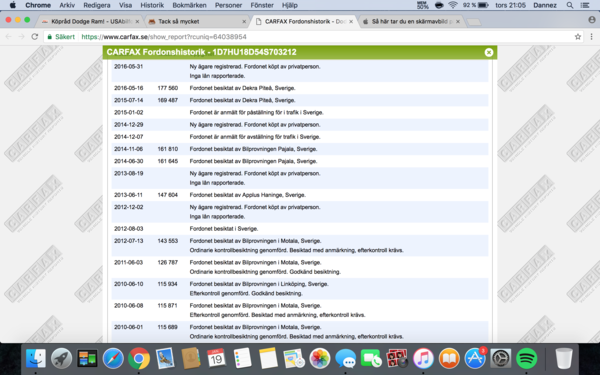Viewport: 600px width, 375px height.
Task: Close the CARFAX Fordonshistorik report panel
Action: point(489,52)
